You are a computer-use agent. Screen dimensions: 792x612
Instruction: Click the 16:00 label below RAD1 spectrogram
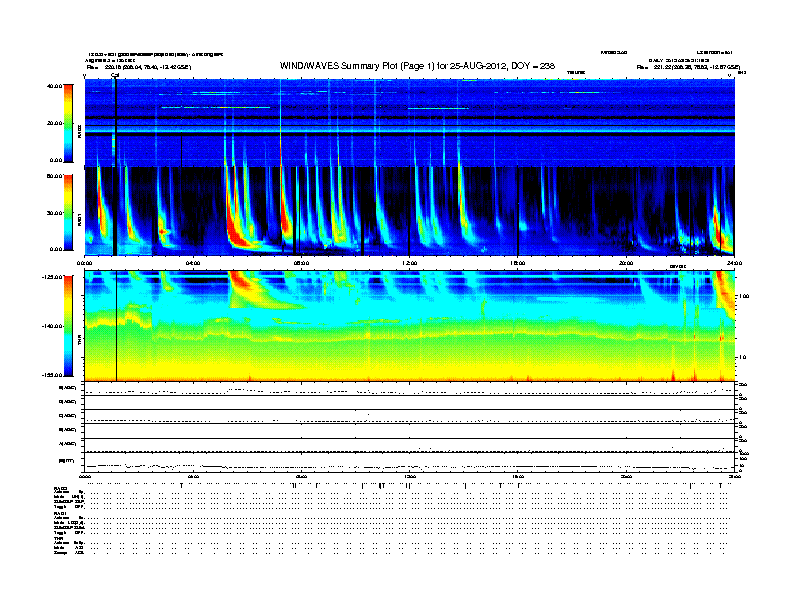(x=518, y=263)
